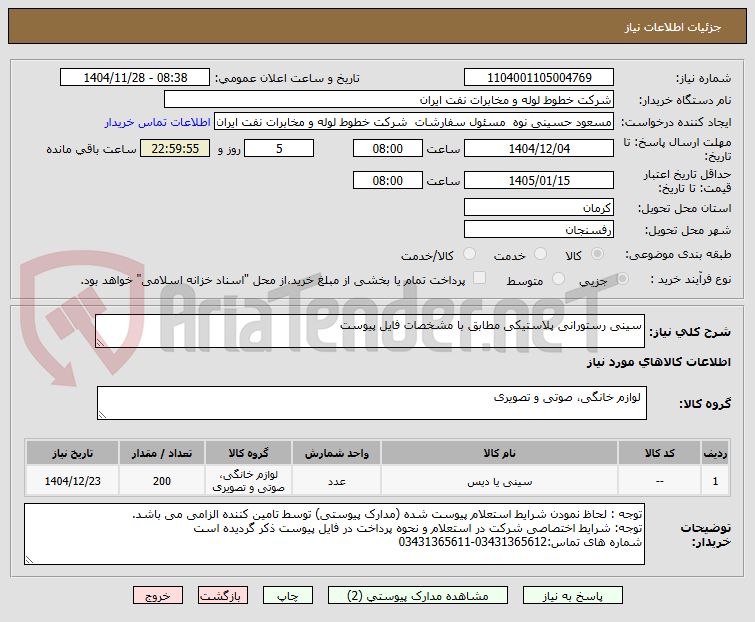Select the متوسط purchase type radio
Viewport: 755px width, 622px height.
click(x=558, y=278)
